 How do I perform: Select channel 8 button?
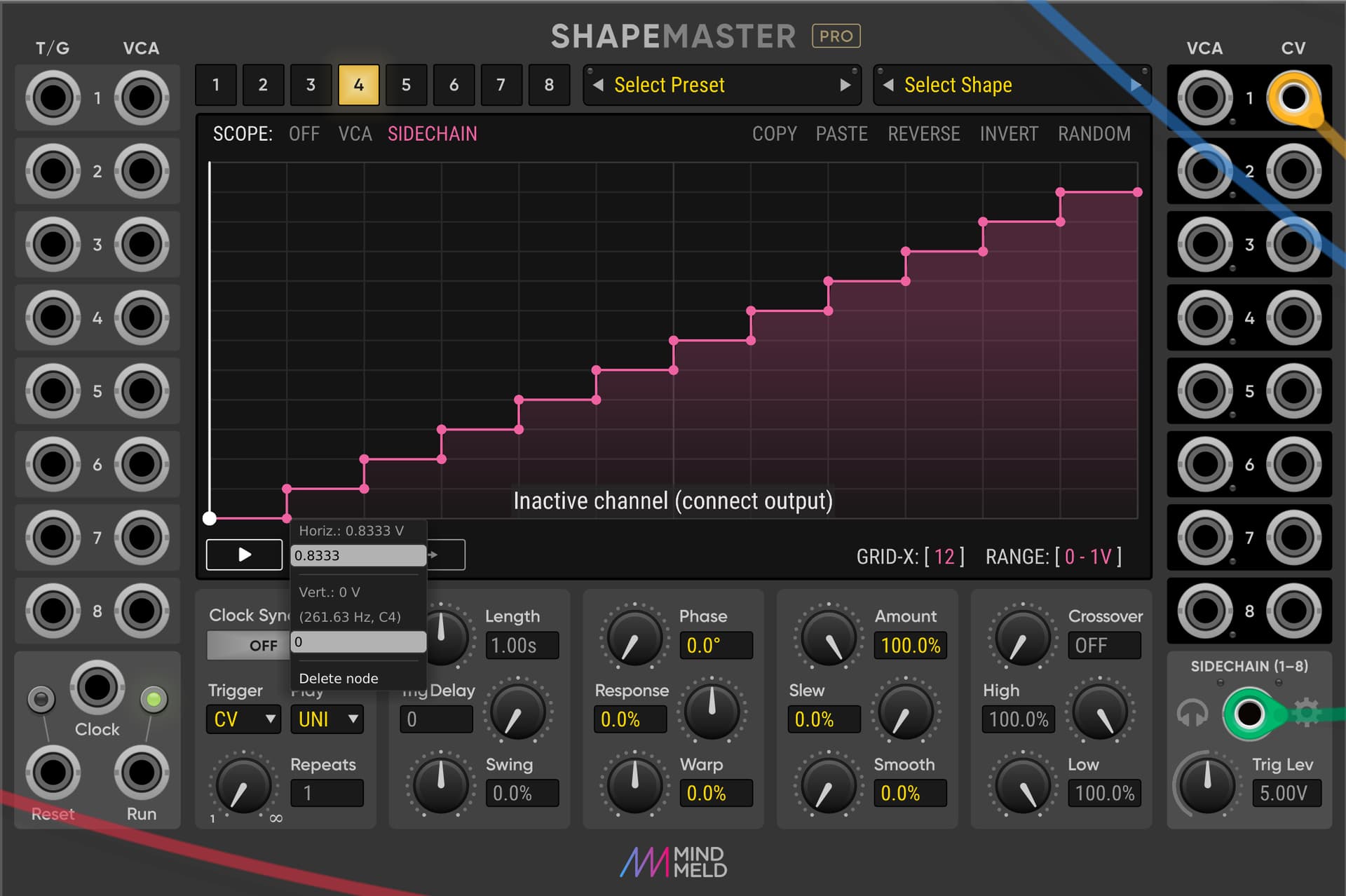point(549,85)
